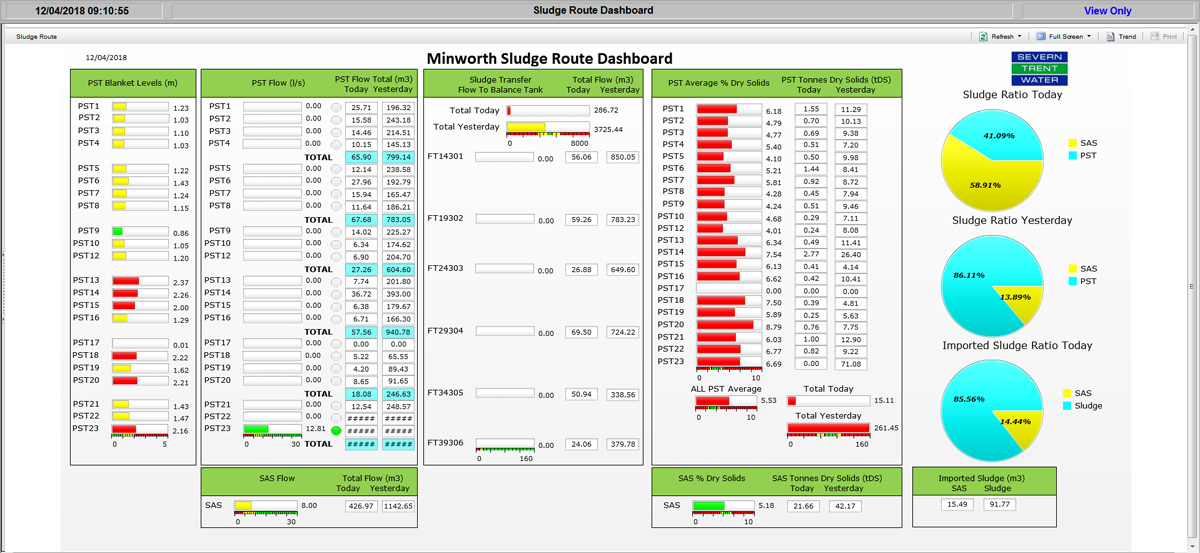This screenshot has width=1200, height=553.
Task: Expand the Full Screen dropdown arrow
Action: coord(1089,36)
